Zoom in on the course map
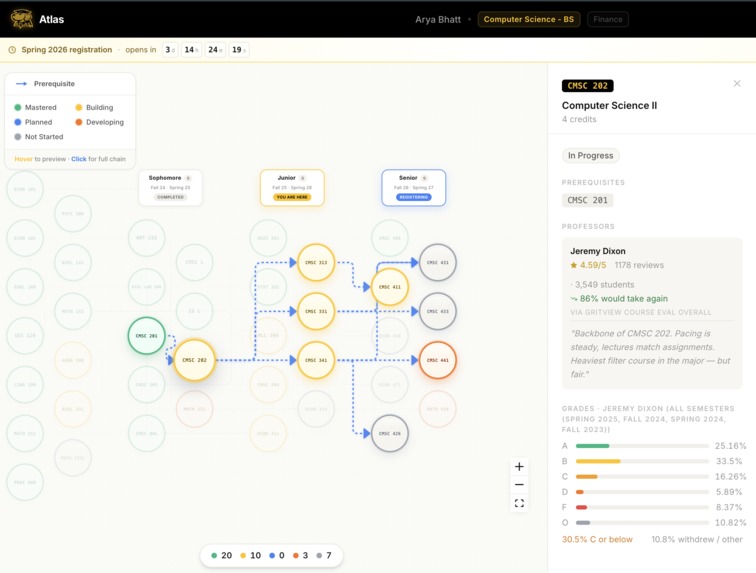The height and width of the screenshot is (573, 756). (x=519, y=466)
